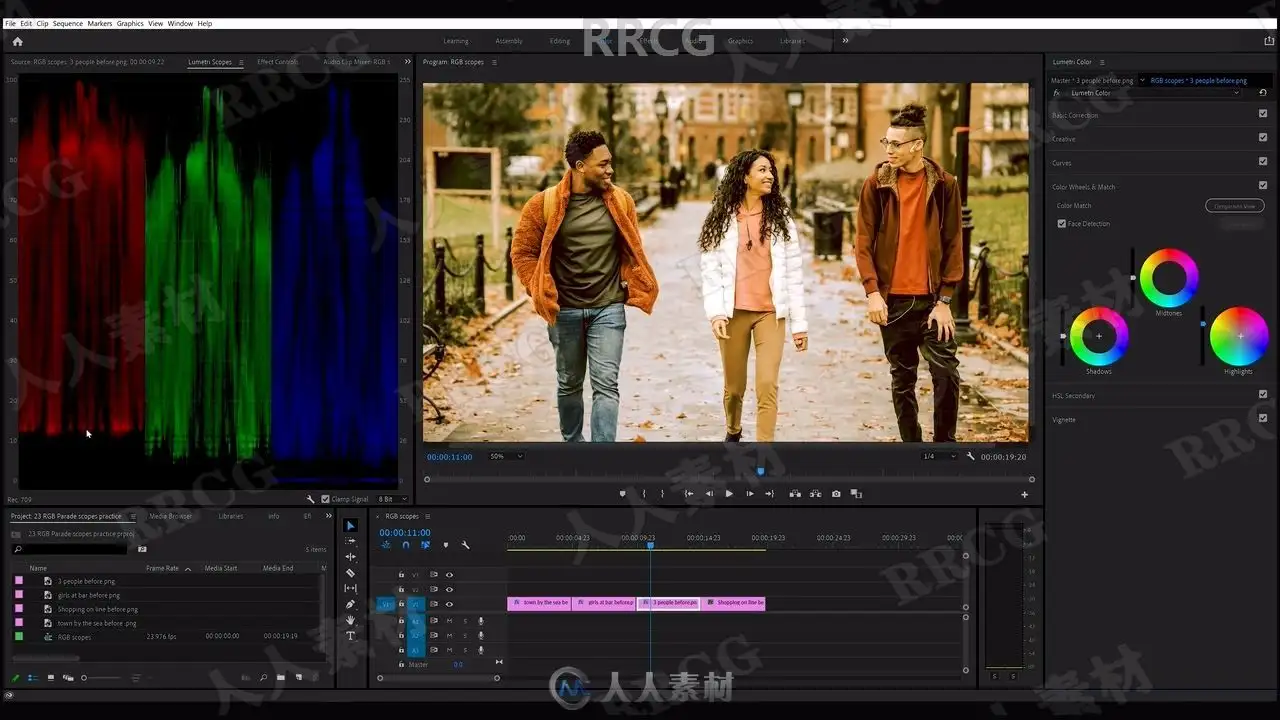Open the 8 Bit scope depth dropdown
The image size is (1280, 720).
391,498
